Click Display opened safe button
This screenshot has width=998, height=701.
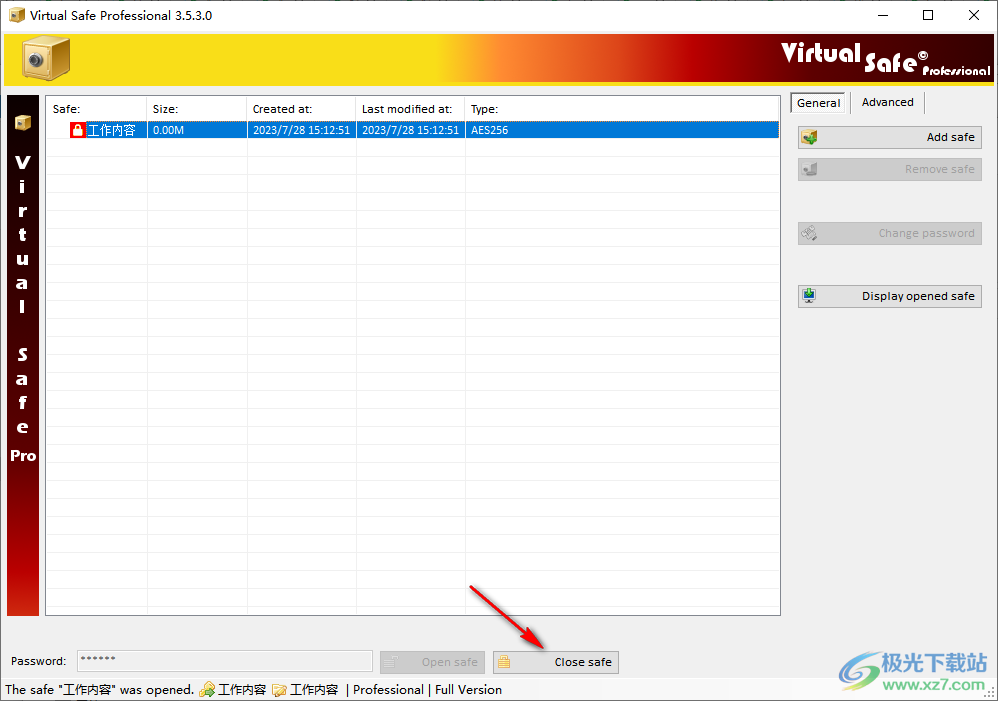tap(890, 296)
